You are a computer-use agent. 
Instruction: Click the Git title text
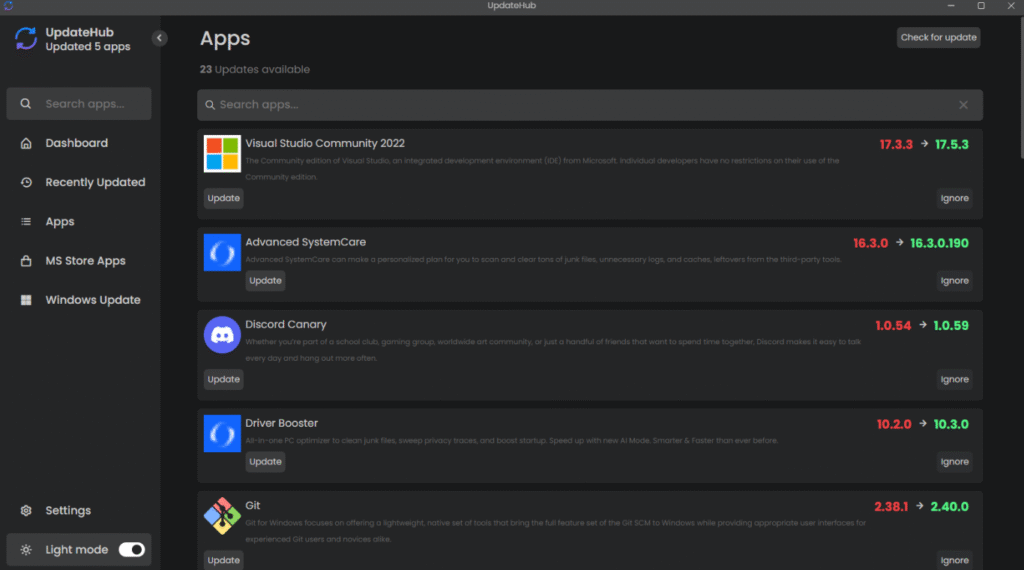tap(253, 505)
